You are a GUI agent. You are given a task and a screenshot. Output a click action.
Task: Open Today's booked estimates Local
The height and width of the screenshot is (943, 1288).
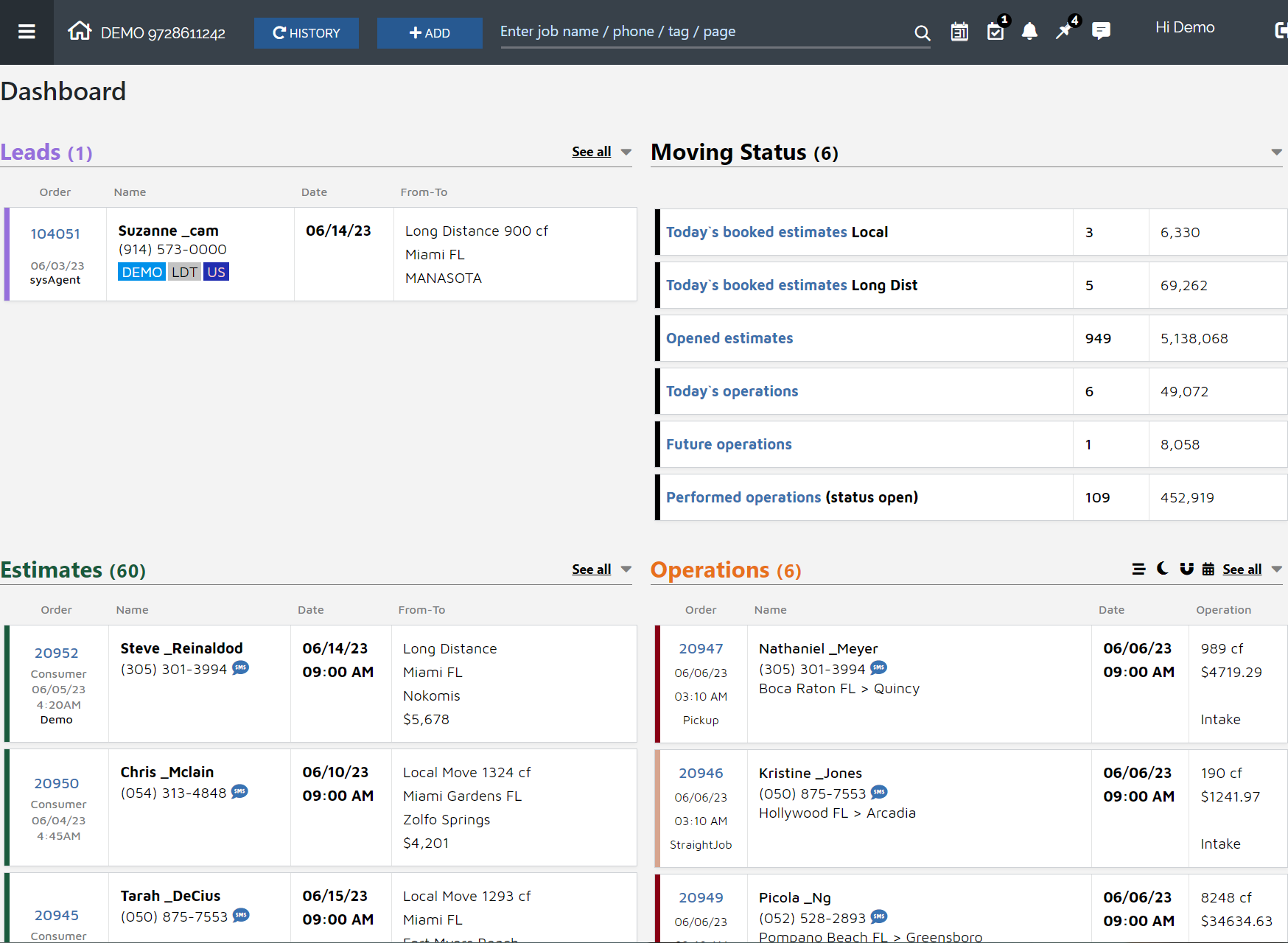[777, 232]
